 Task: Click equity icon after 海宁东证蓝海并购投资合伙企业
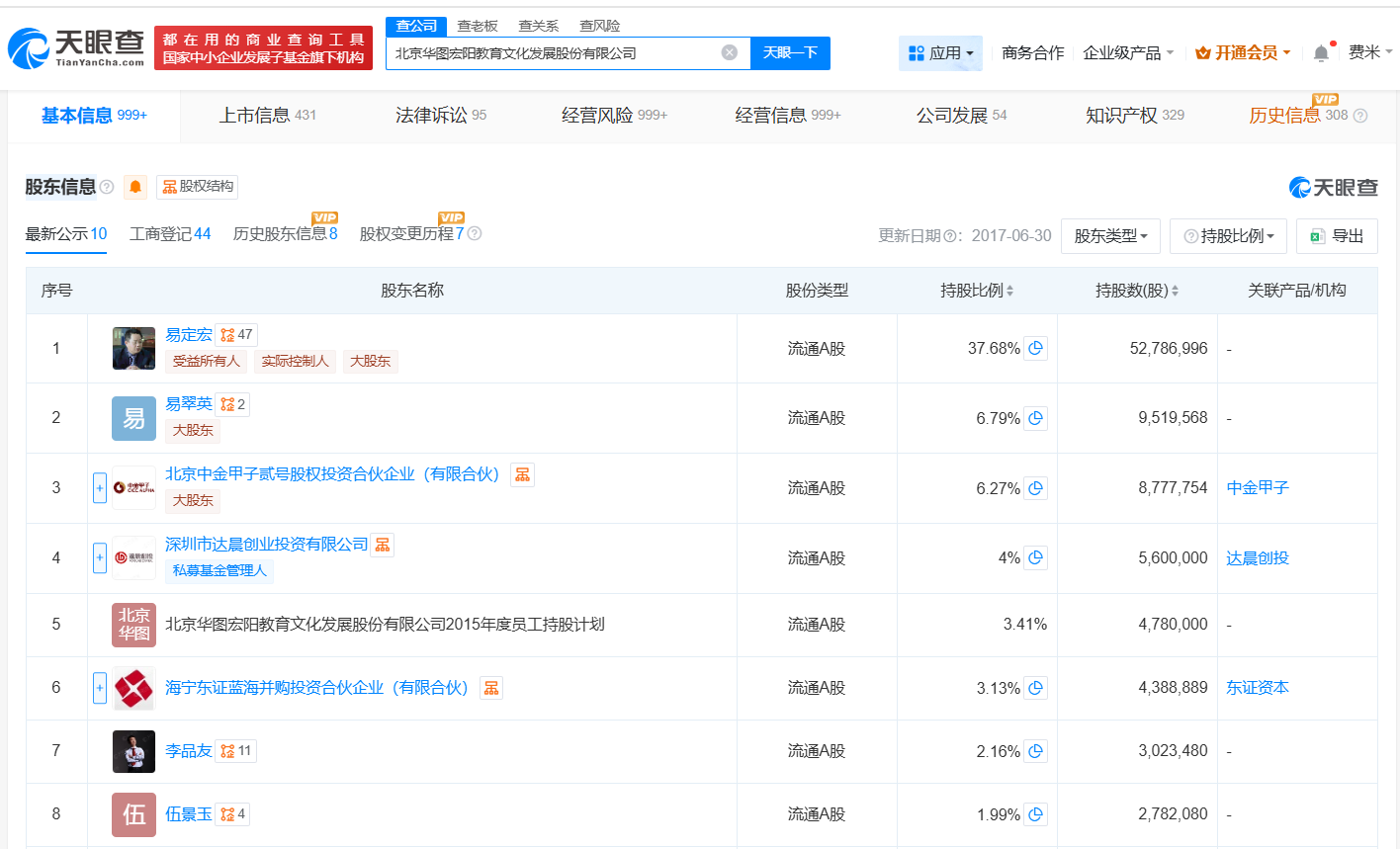491,688
